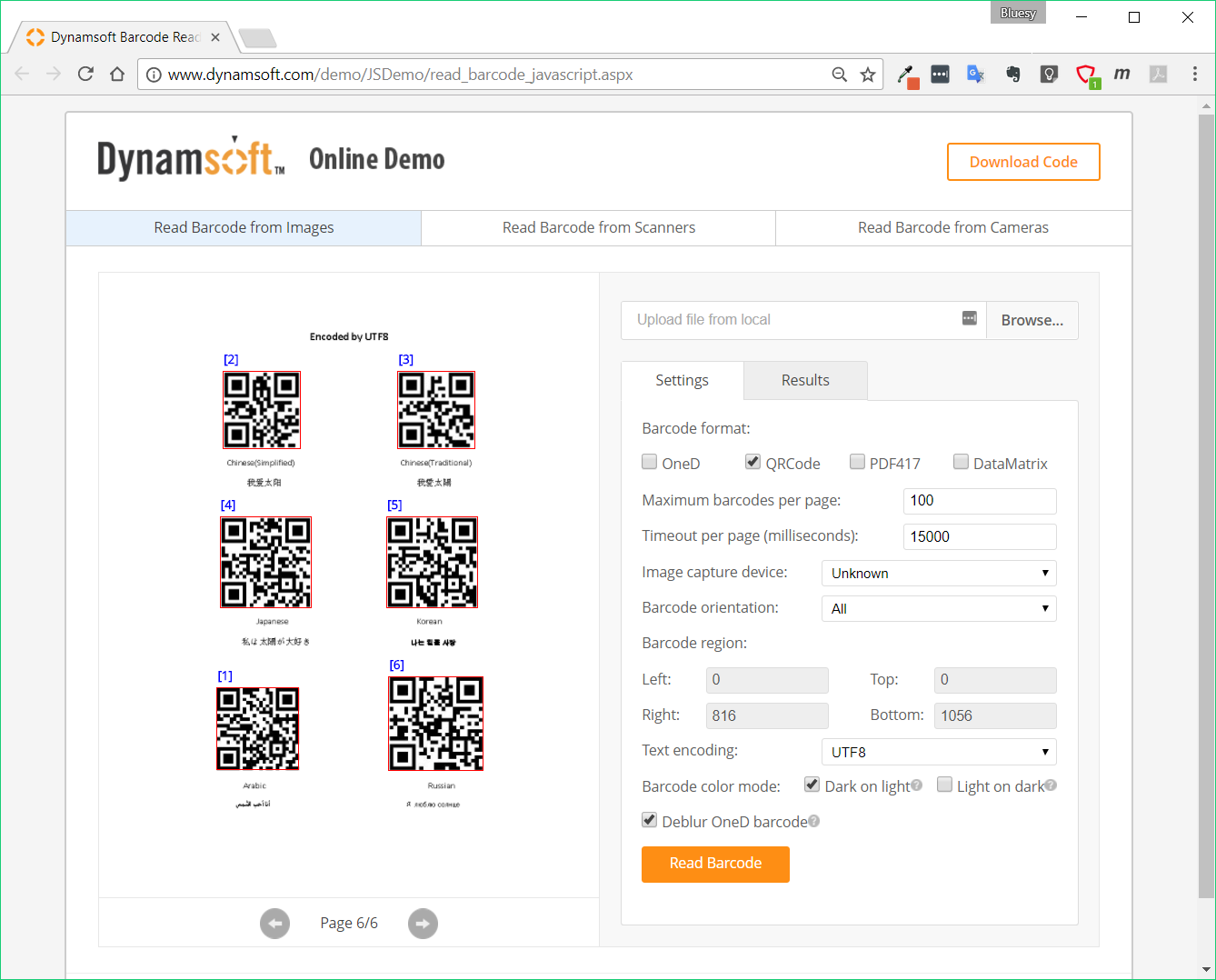Viewport: 1216px width, 980px height.
Task: Reload the page
Action: pos(85,75)
